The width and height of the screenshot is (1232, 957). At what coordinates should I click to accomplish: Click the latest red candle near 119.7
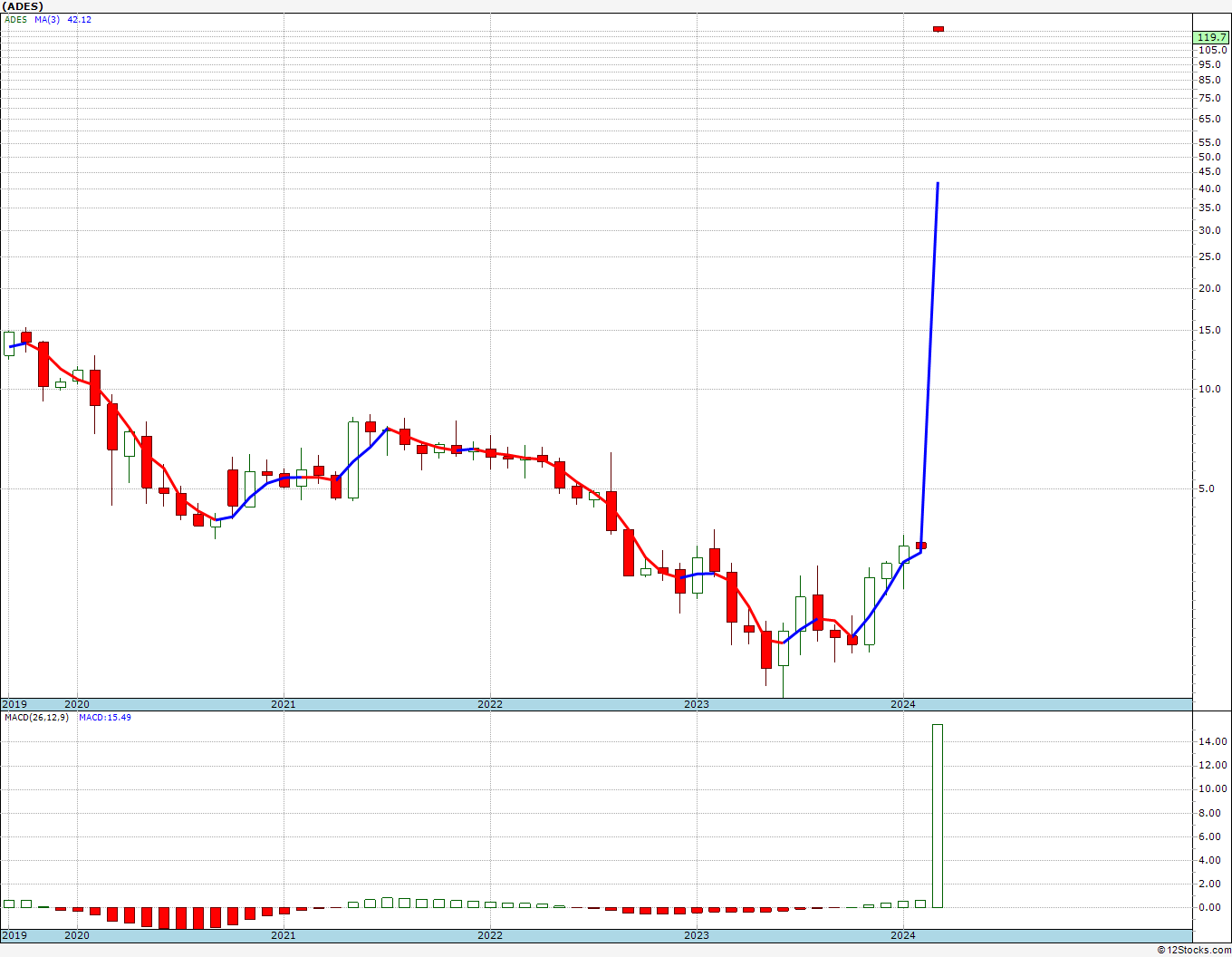938,29
